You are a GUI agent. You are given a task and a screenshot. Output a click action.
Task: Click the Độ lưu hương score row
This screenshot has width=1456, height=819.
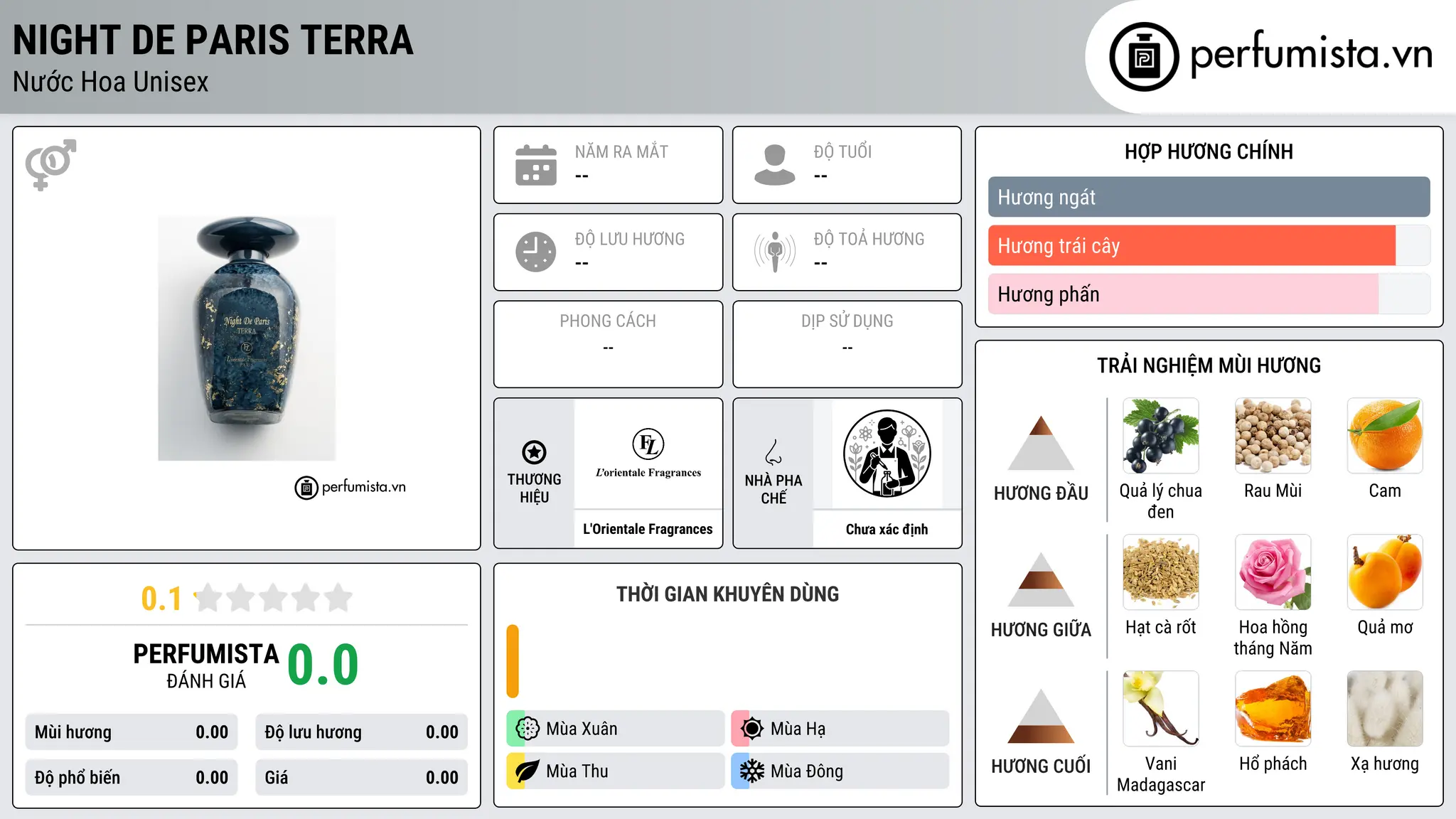[362, 732]
